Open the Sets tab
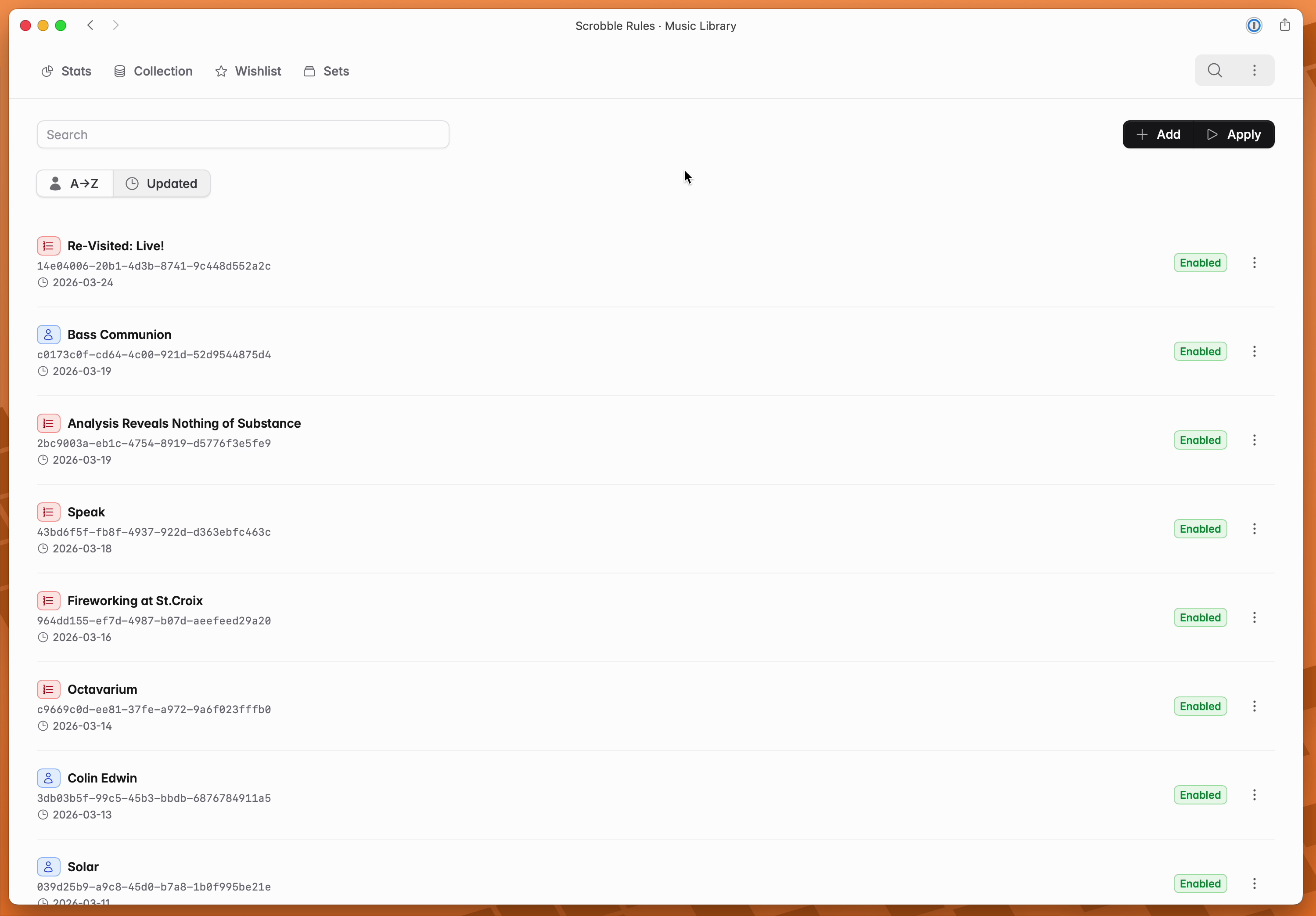The height and width of the screenshot is (916, 1316). [x=326, y=71]
